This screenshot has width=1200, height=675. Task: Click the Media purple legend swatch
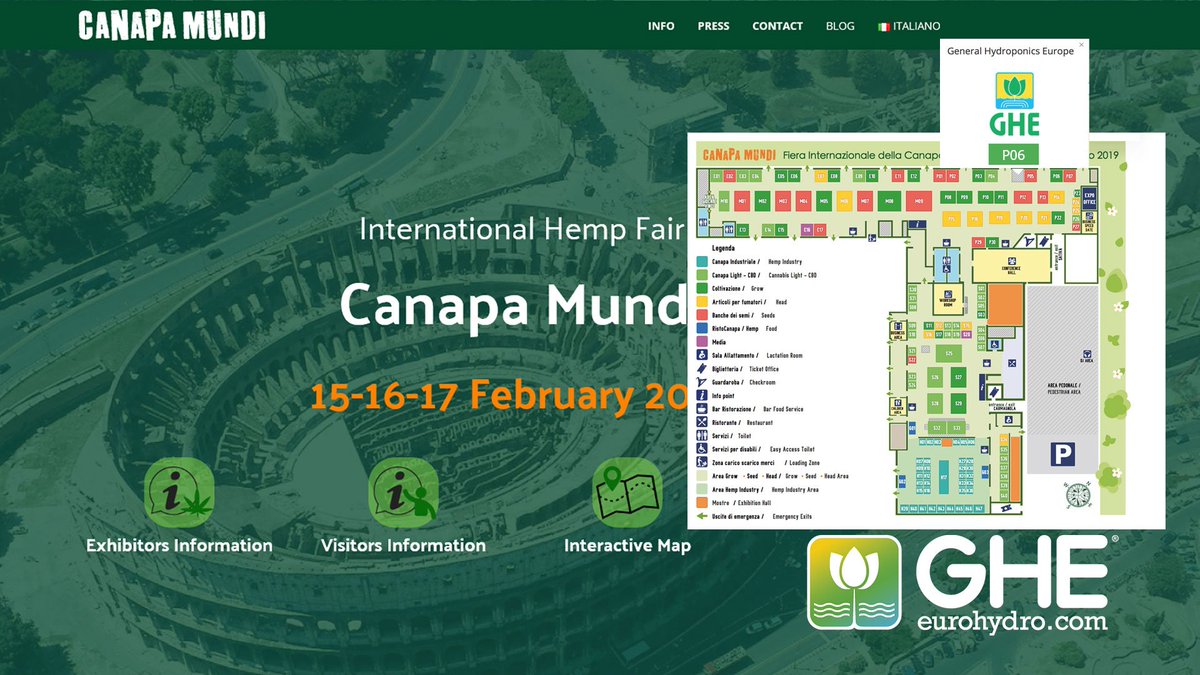(x=702, y=341)
